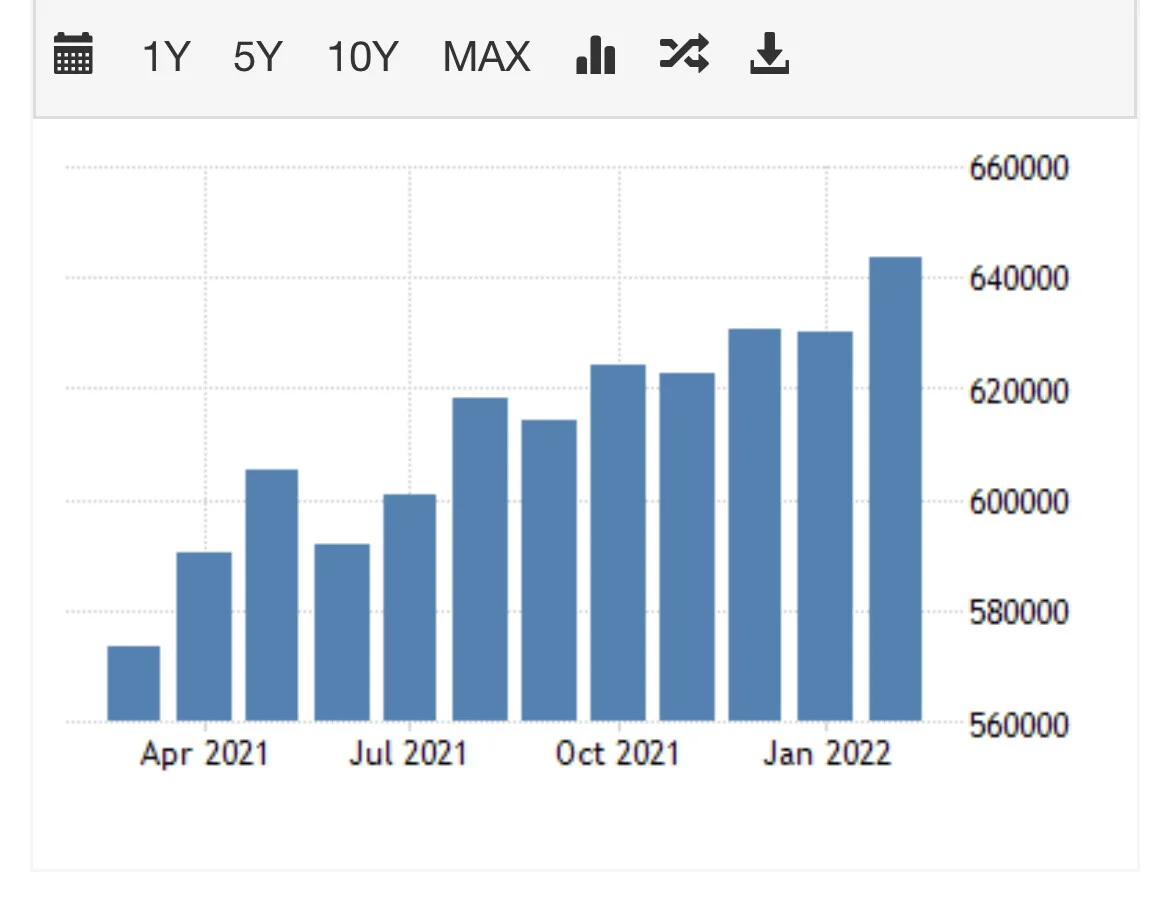Click the Oct 2021 axis label
1170x917 pixels.
tap(618, 753)
